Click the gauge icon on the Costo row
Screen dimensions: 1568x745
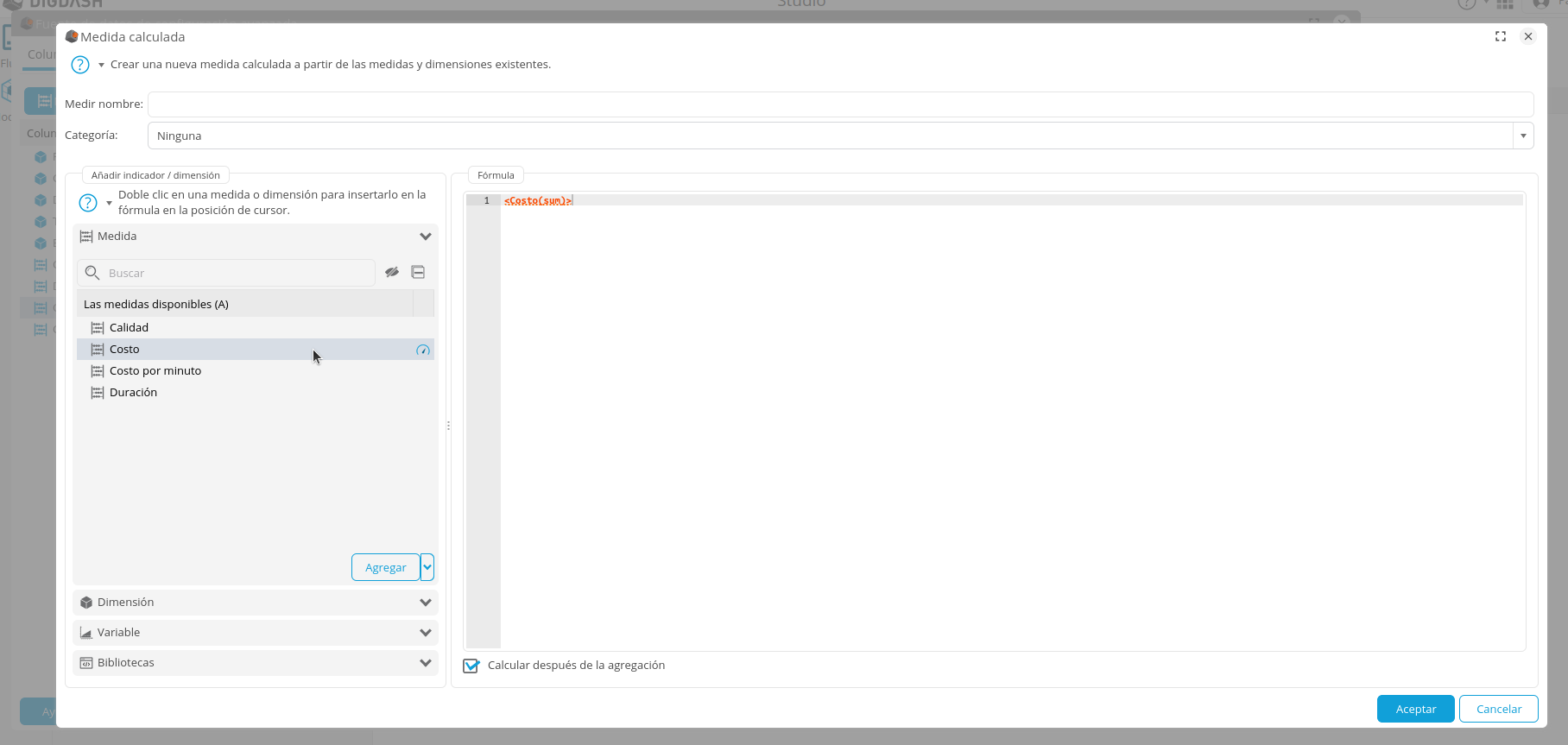pyautogui.click(x=423, y=350)
